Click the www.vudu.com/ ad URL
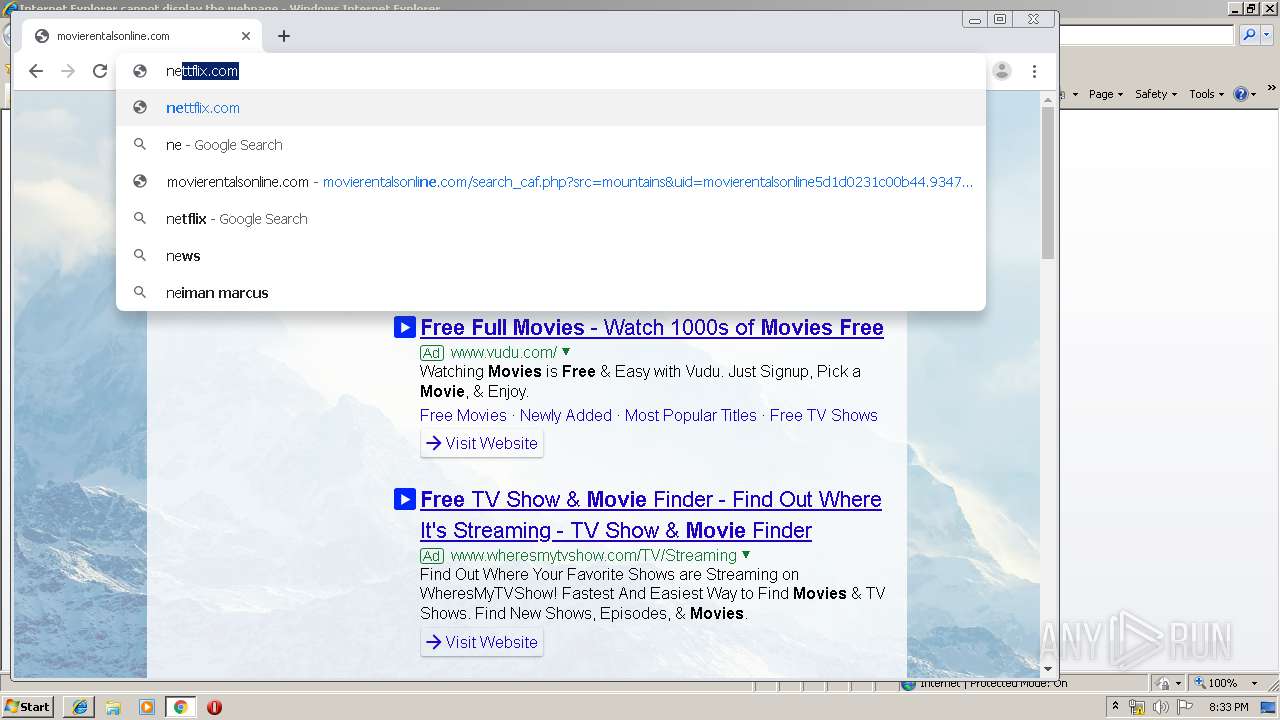This screenshot has width=1280, height=720. coord(503,352)
